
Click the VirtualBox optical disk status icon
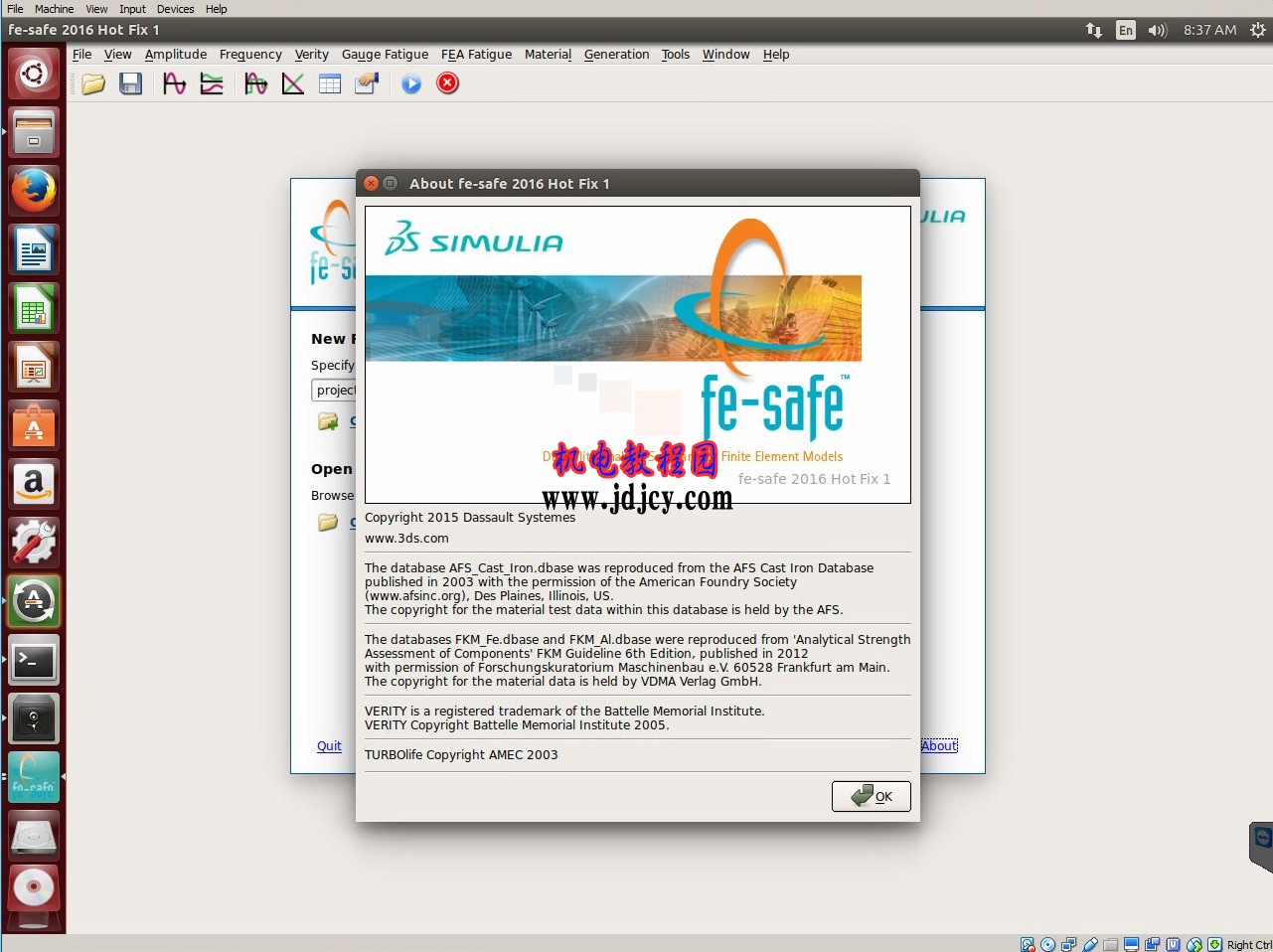pyautogui.click(x=1048, y=944)
